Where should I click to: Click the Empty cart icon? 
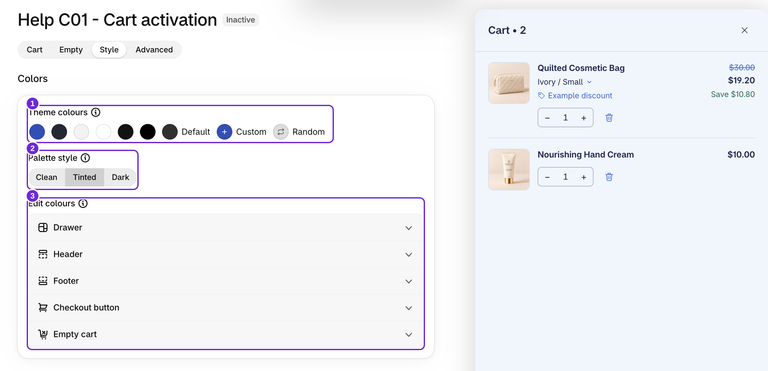(43, 334)
